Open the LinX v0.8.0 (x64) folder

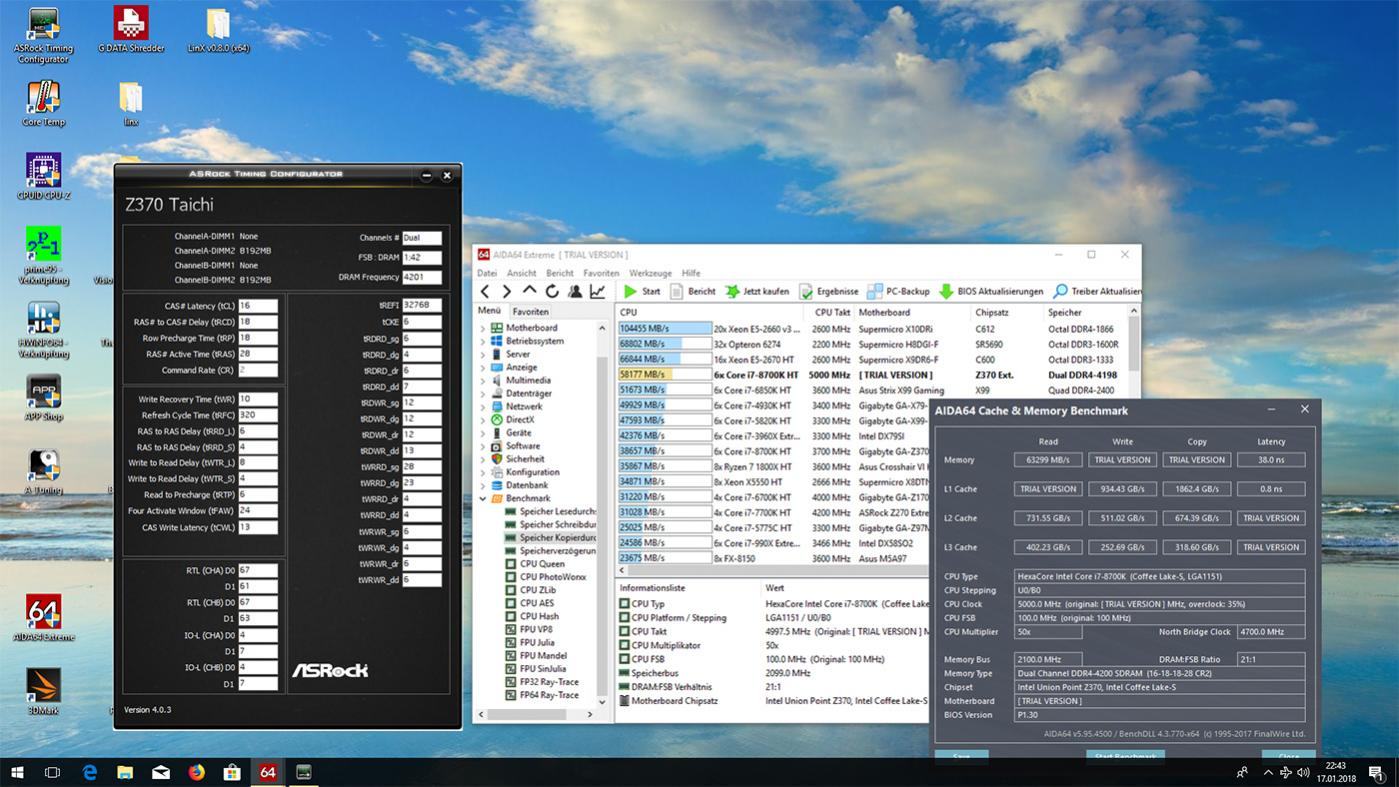pyautogui.click(x=218, y=30)
